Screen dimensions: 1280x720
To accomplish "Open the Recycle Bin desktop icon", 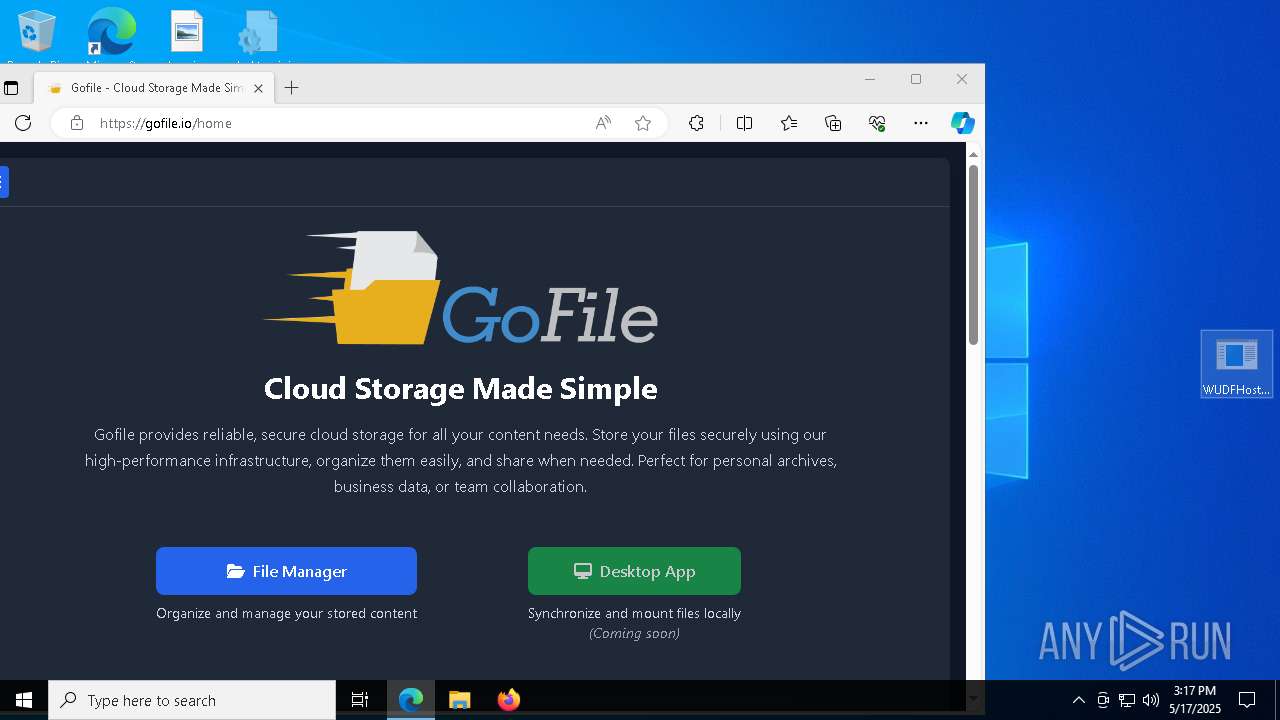I will pos(37,33).
